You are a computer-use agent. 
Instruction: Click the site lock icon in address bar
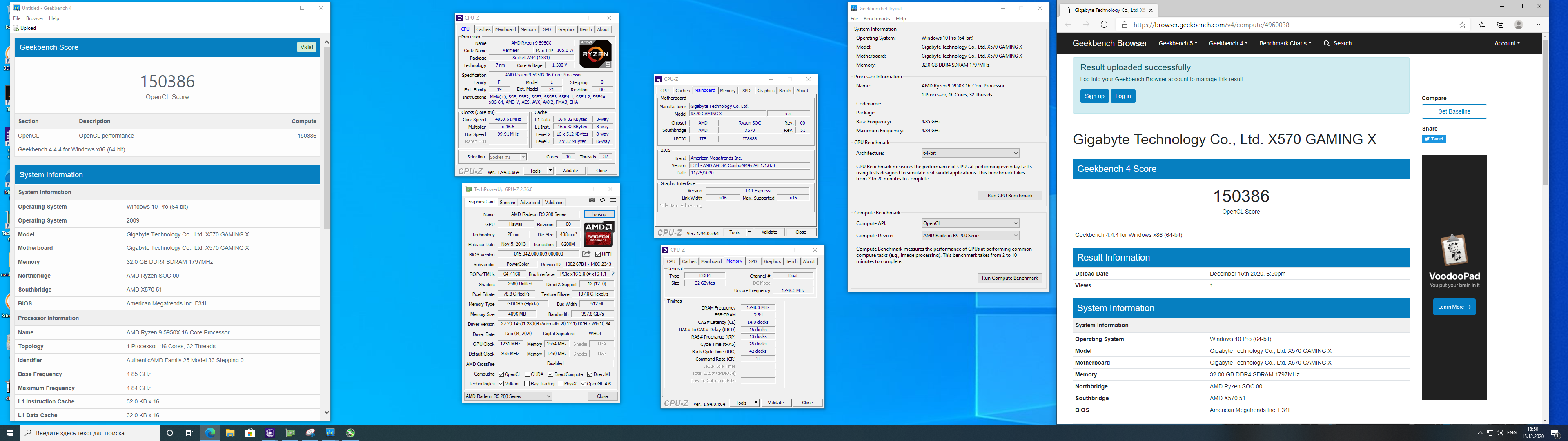coord(1124,25)
